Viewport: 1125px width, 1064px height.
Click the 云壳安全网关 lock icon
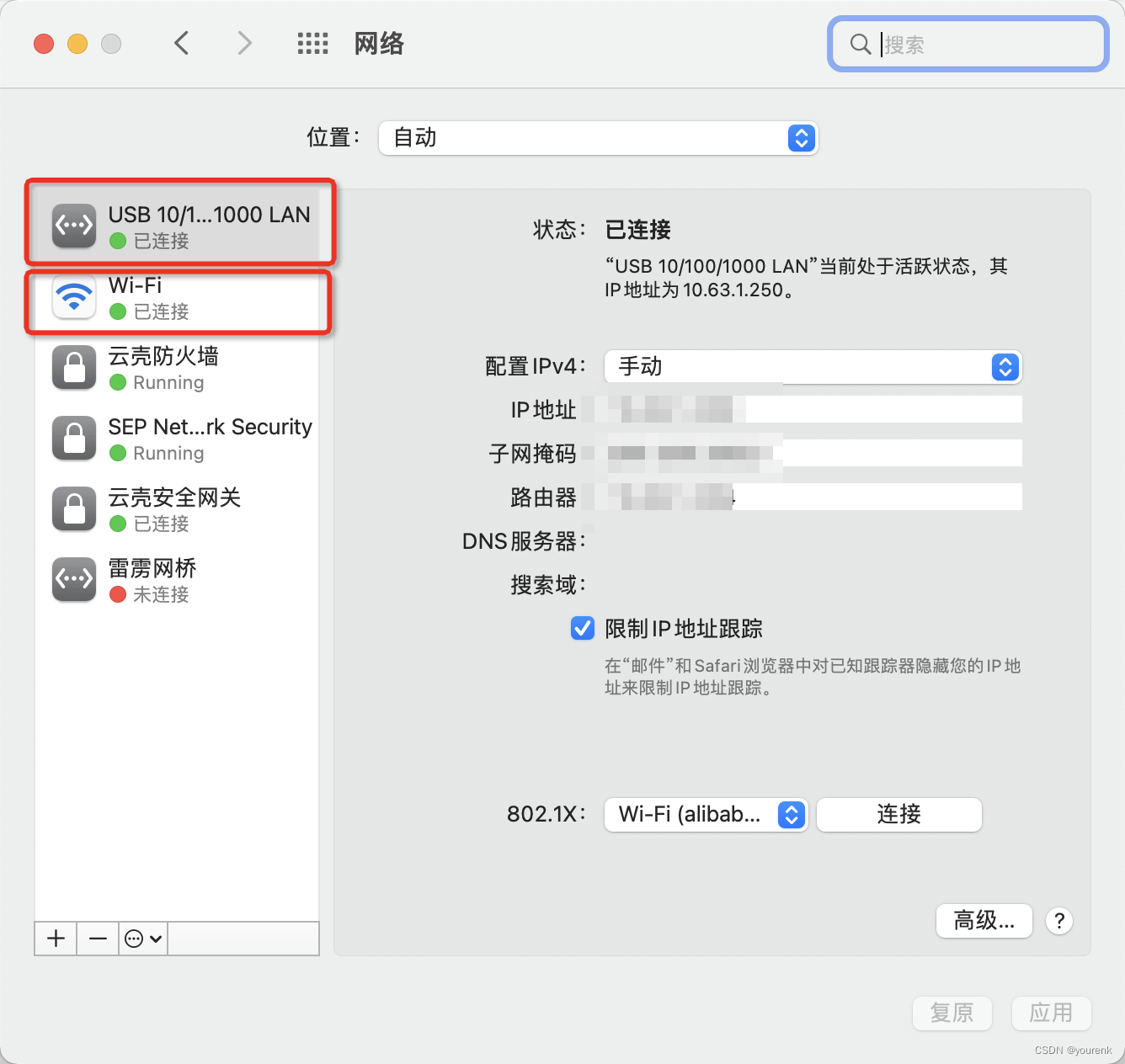coord(74,509)
